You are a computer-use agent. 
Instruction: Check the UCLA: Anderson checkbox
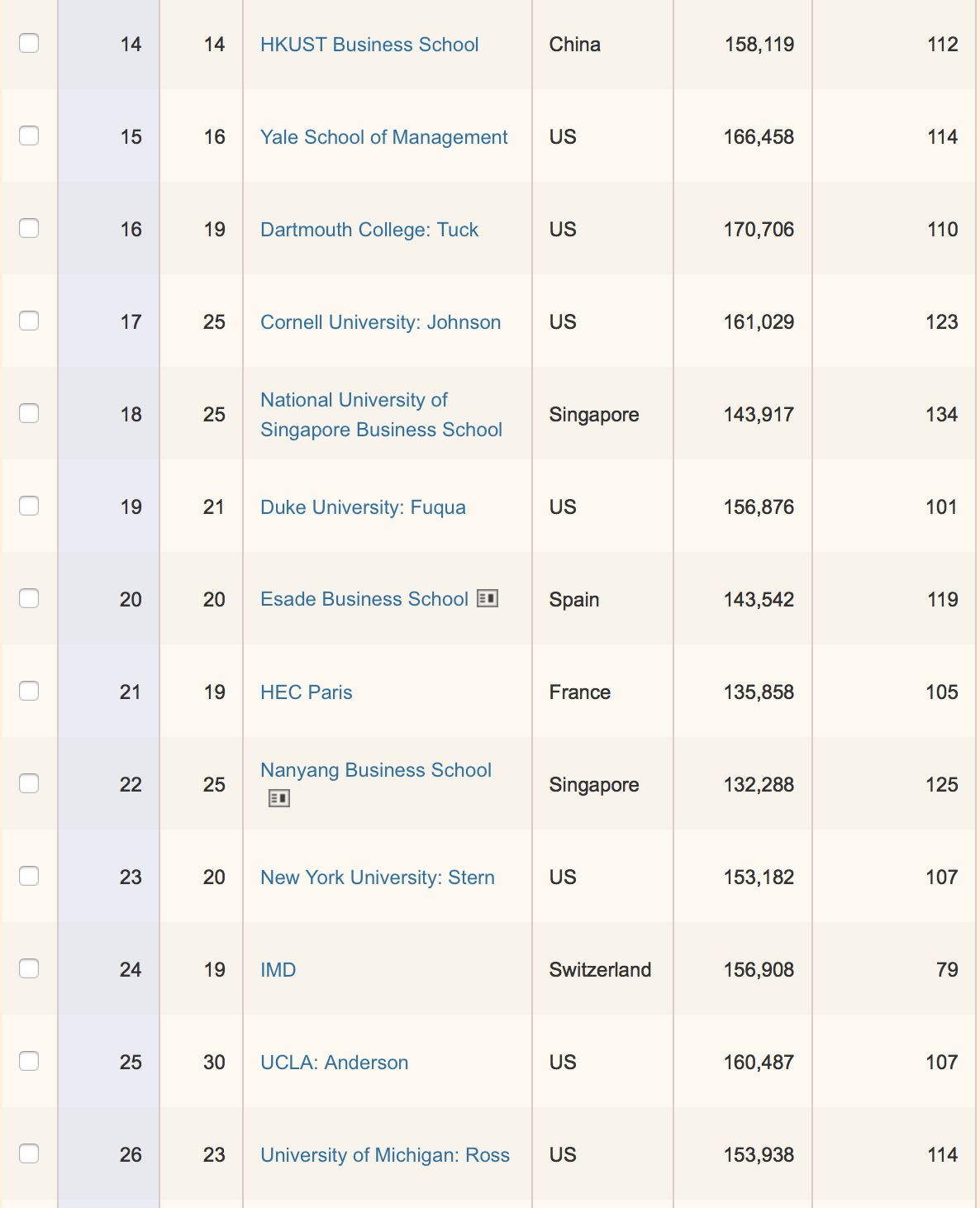[29, 1061]
